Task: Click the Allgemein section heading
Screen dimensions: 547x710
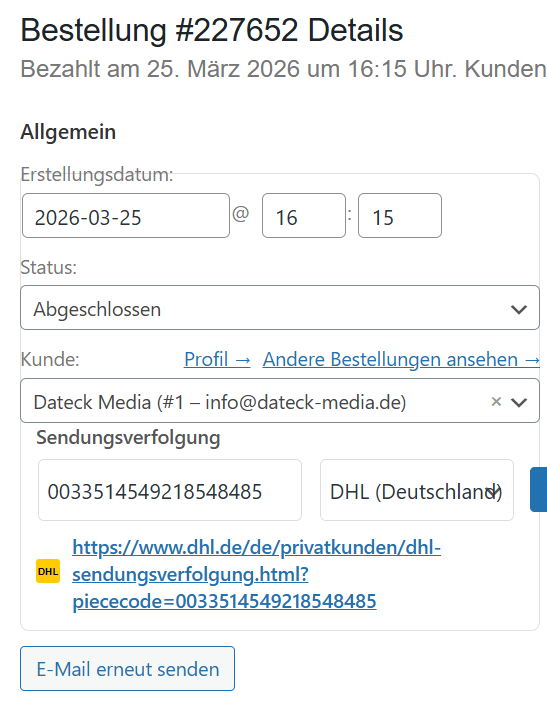Action: pyautogui.click(x=68, y=132)
